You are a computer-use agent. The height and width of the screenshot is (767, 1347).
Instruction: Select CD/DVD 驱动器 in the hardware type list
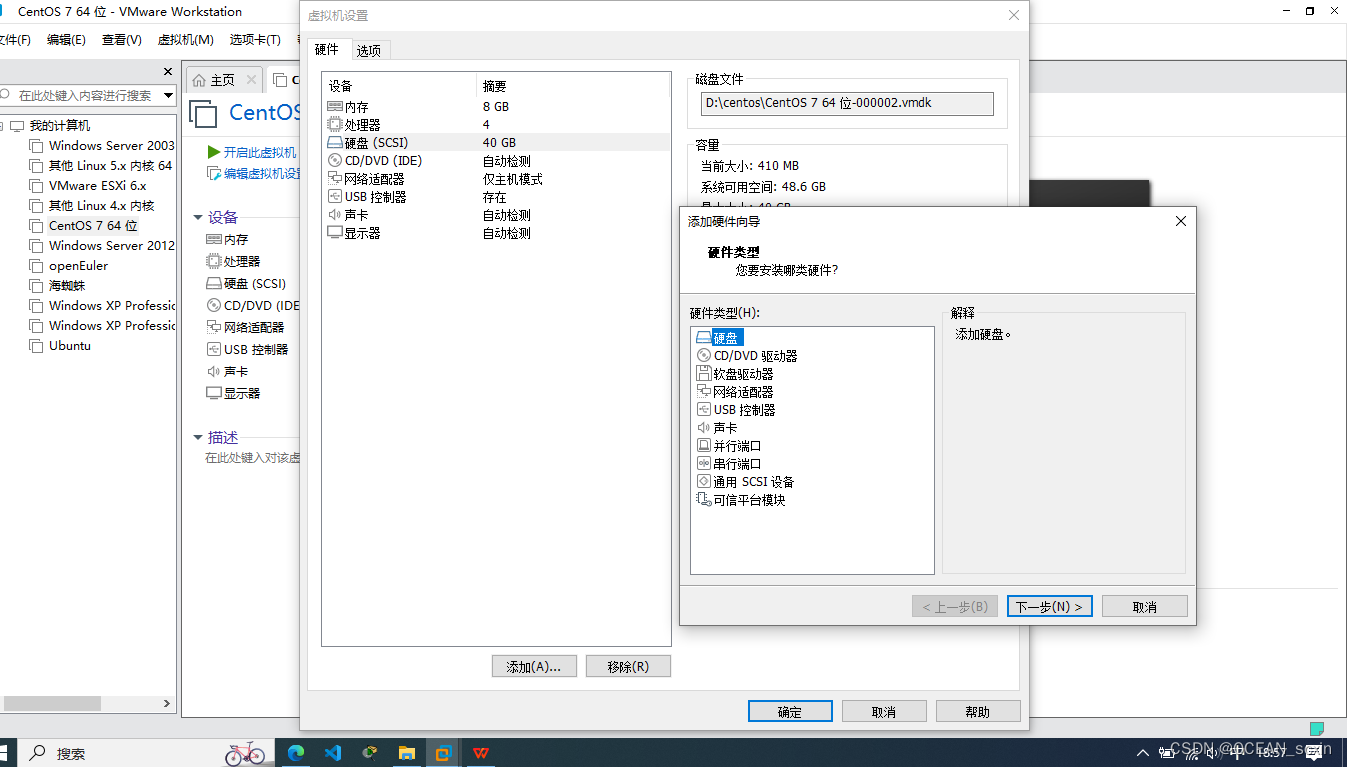tap(747, 356)
